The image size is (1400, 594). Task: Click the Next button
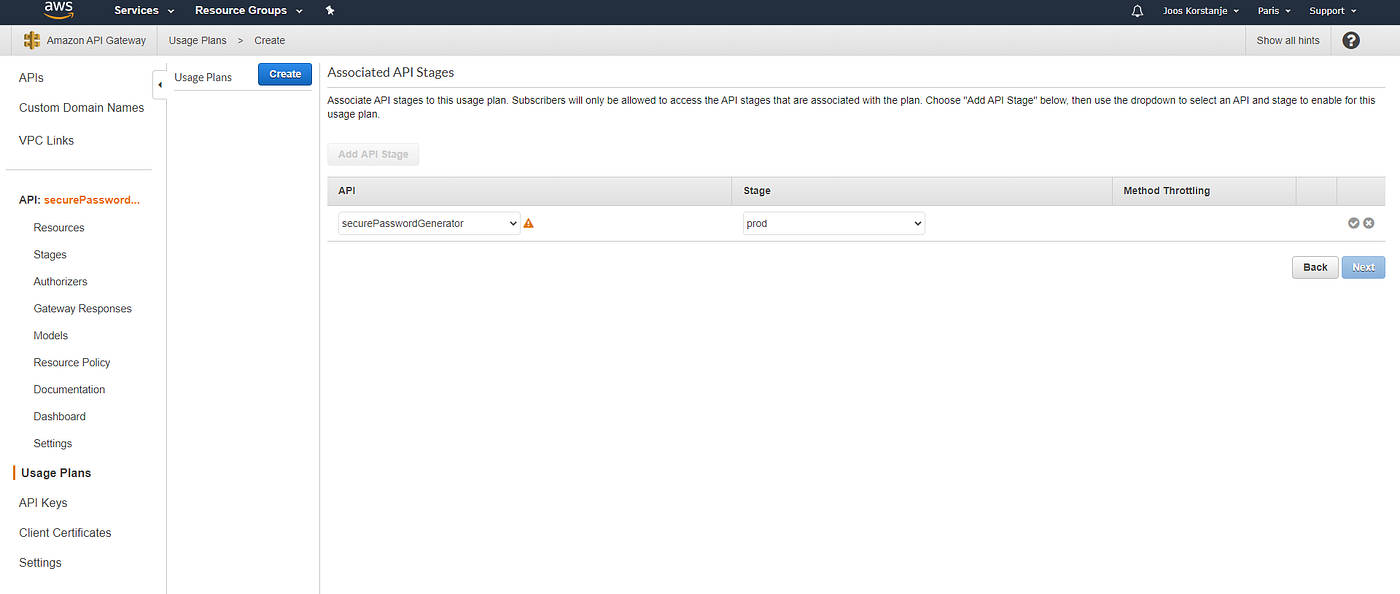[x=1363, y=267]
